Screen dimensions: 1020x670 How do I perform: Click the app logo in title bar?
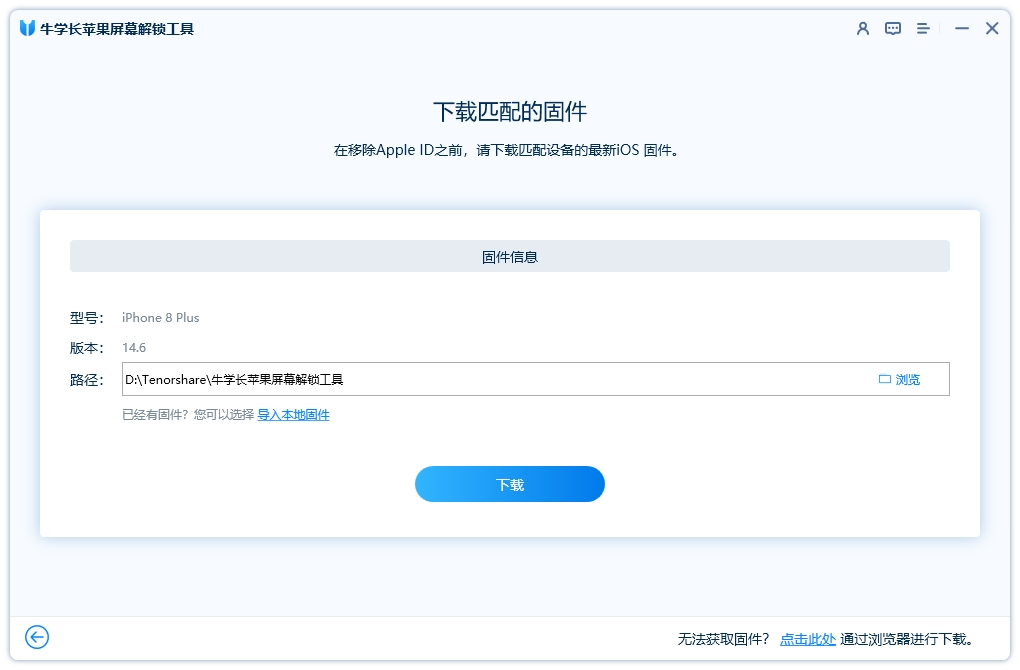(x=27, y=28)
